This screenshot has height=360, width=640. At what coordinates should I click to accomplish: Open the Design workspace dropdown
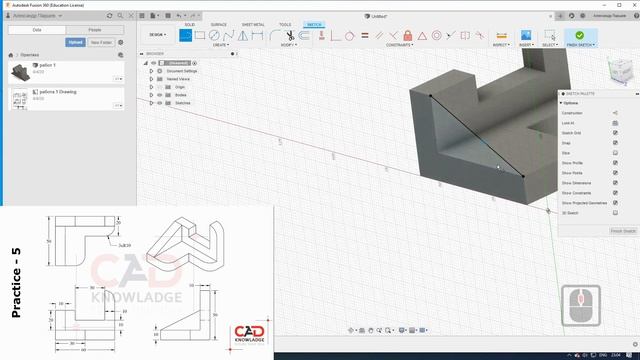click(x=158, y=35)
